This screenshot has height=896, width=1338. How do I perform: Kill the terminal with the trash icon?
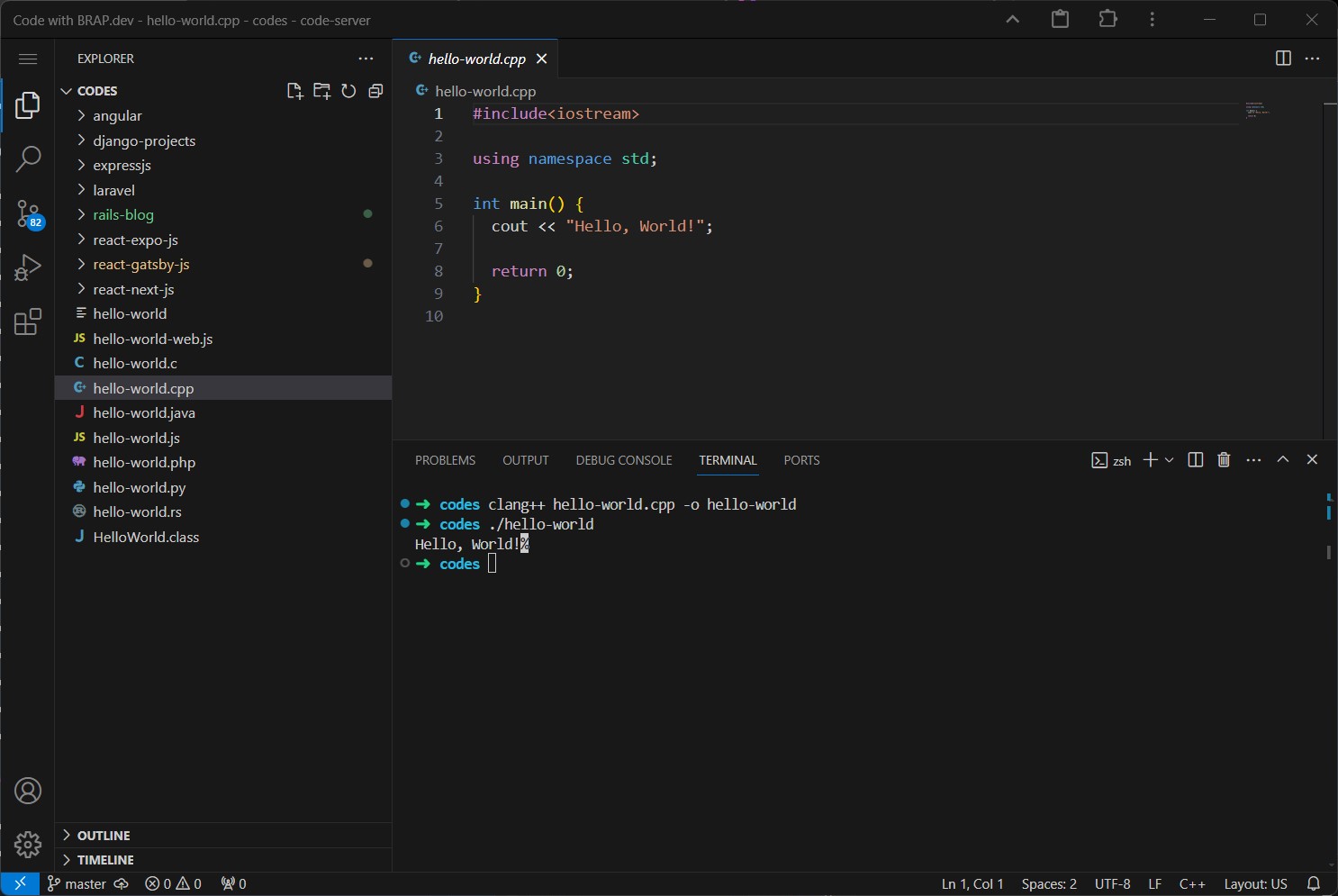pos(1223,459)
